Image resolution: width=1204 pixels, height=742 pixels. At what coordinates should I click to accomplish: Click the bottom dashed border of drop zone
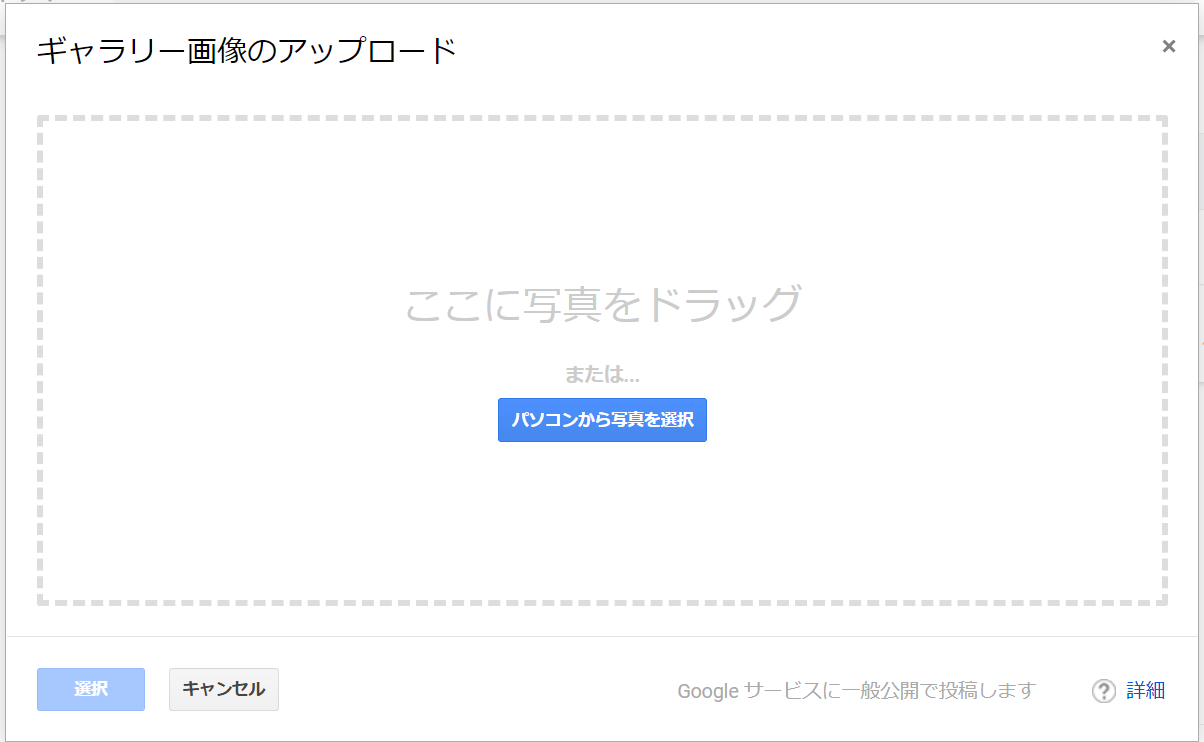tap(602, 602)
